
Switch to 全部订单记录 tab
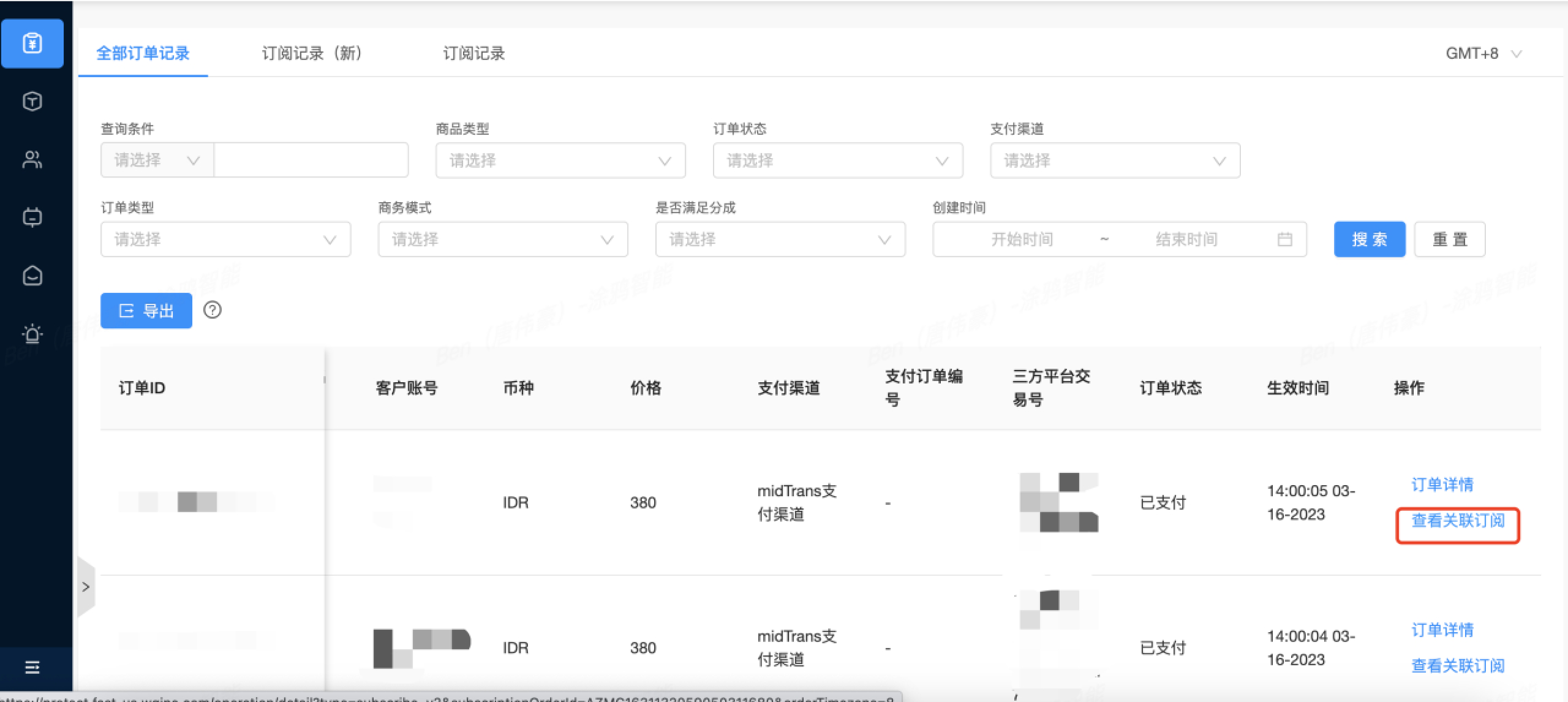point(143,53)
